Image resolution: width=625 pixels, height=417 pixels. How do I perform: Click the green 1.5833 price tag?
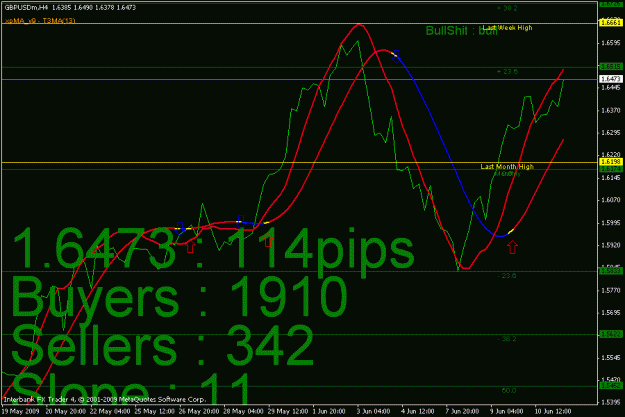[x=611, y=271]
